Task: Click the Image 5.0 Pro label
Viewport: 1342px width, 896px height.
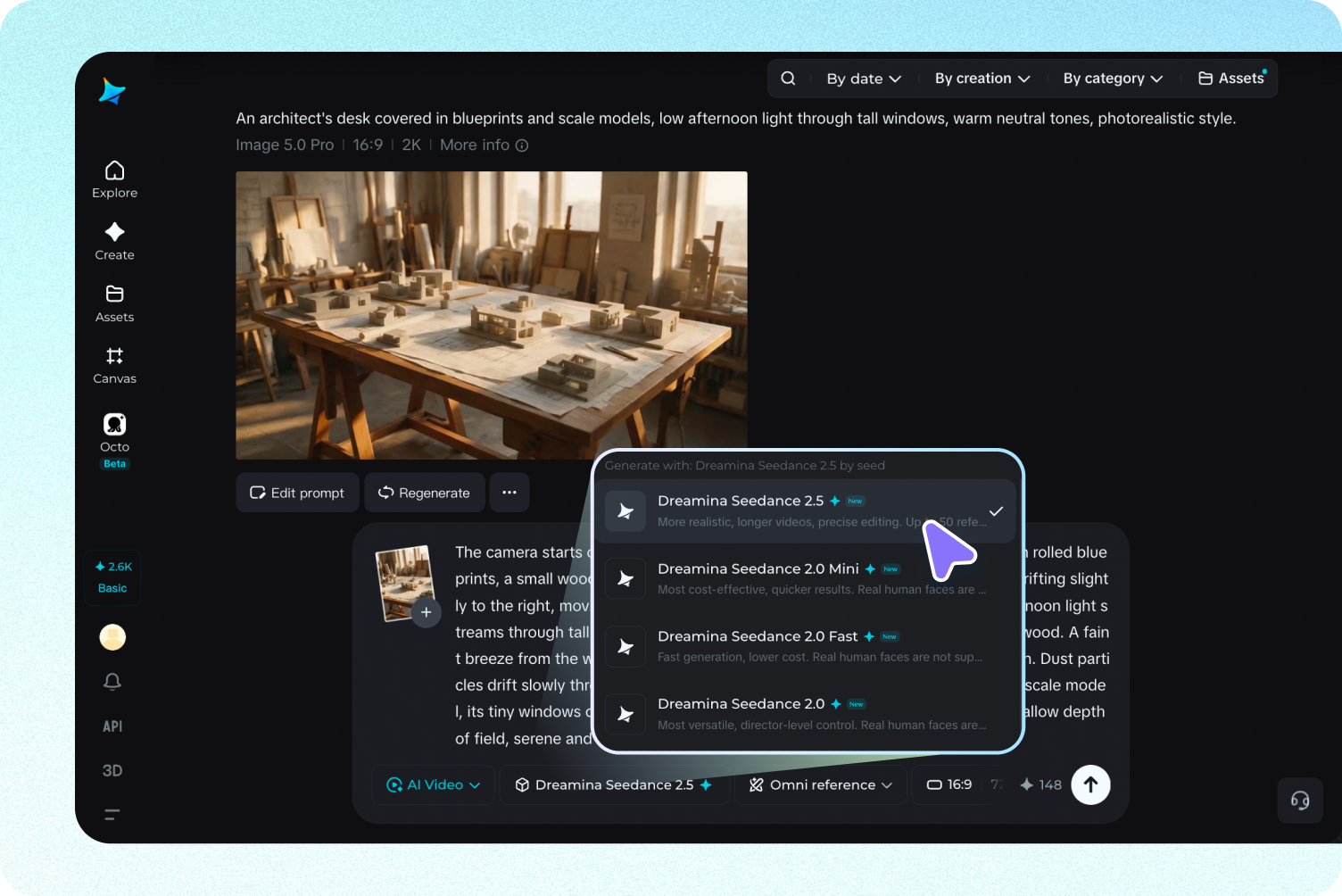Action: tap(285, 145)
